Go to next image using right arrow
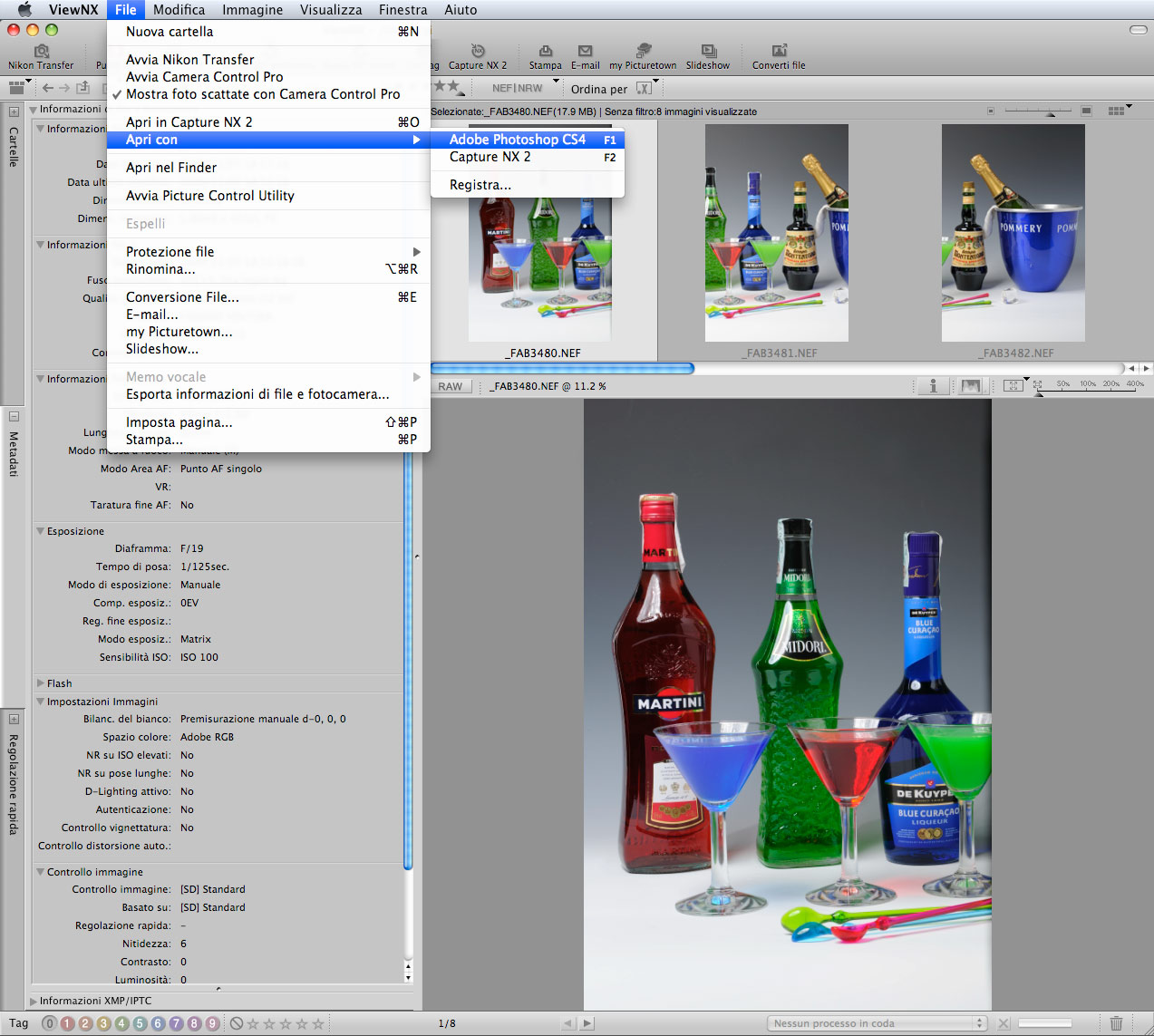Viewport: 1154px width, 1036px height. 587,1023
